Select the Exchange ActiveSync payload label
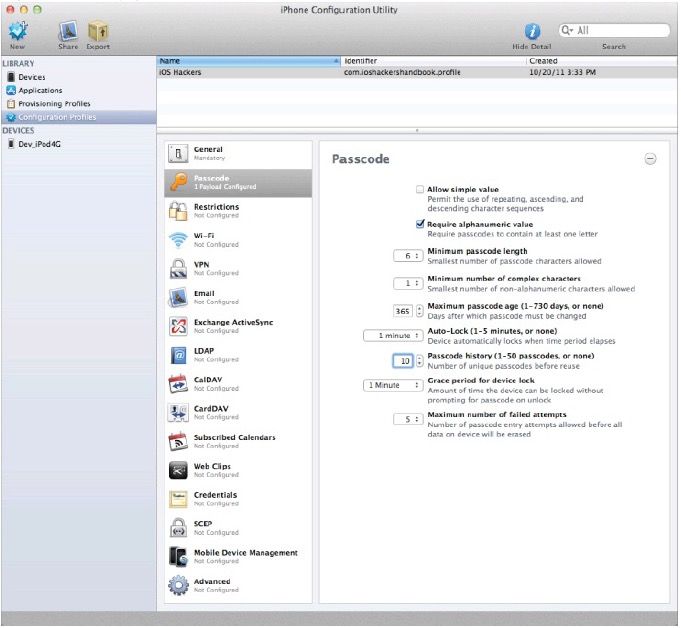 (234, 322)
